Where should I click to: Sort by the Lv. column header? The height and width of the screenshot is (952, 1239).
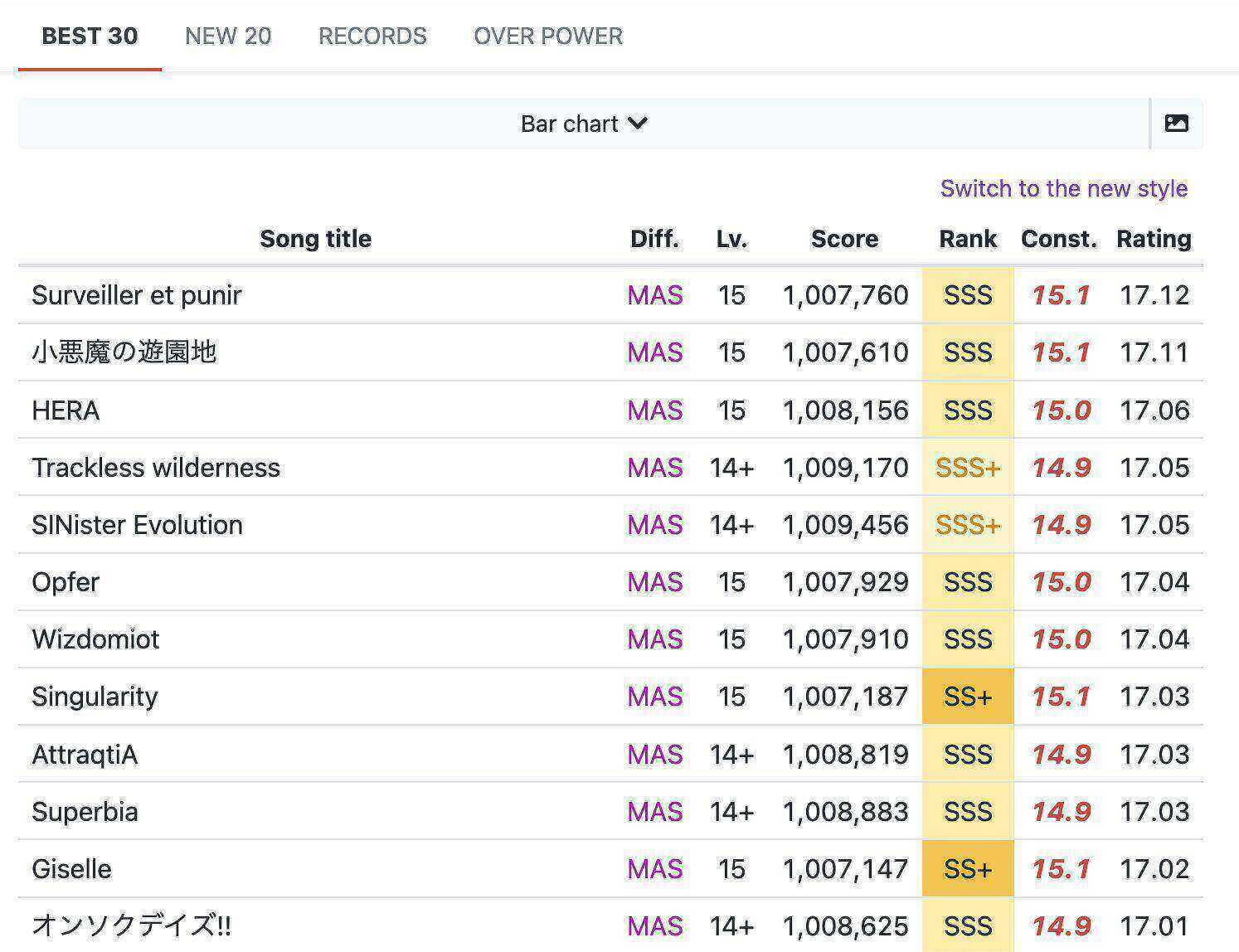pos(731,239)
